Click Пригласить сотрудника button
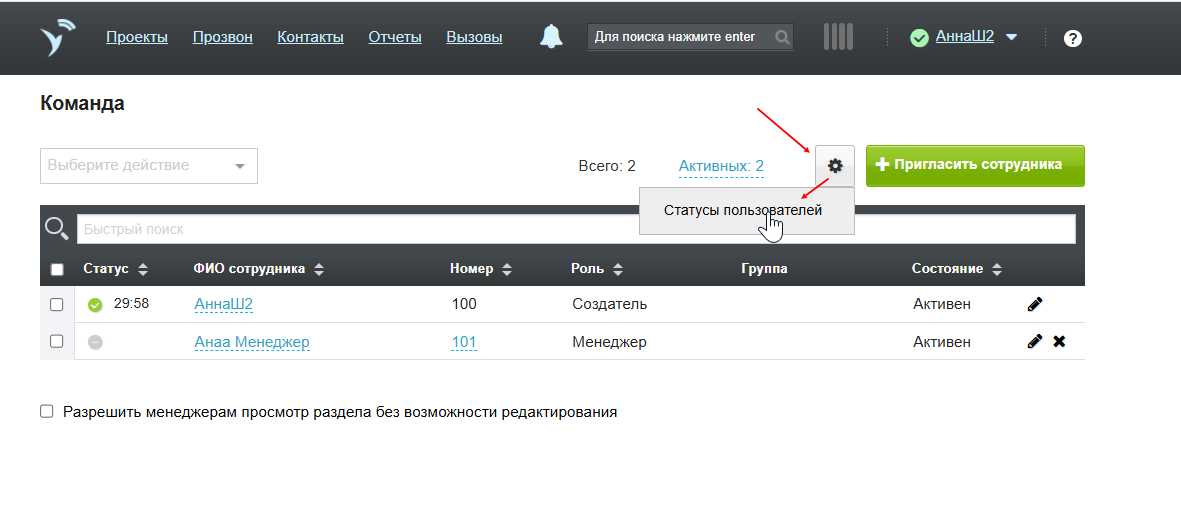This screenshot has width=1181, height=521. point(974,165)
